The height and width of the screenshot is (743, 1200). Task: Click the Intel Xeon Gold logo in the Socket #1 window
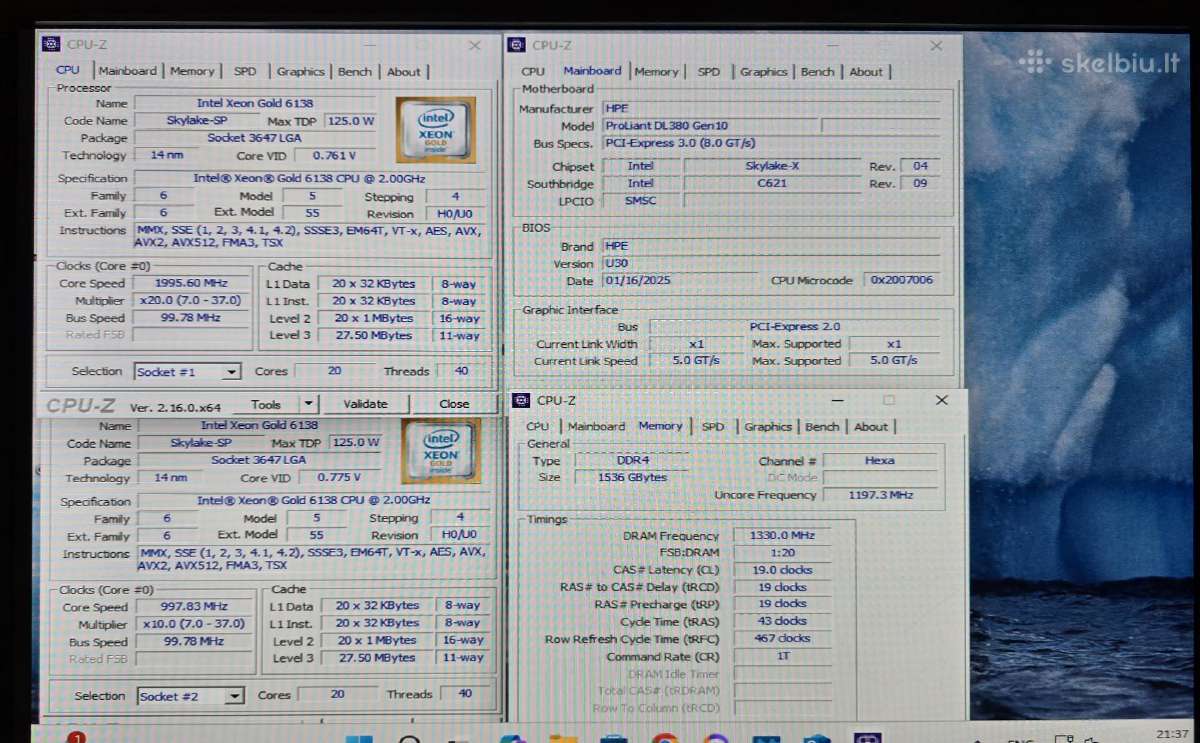point(435,130)
